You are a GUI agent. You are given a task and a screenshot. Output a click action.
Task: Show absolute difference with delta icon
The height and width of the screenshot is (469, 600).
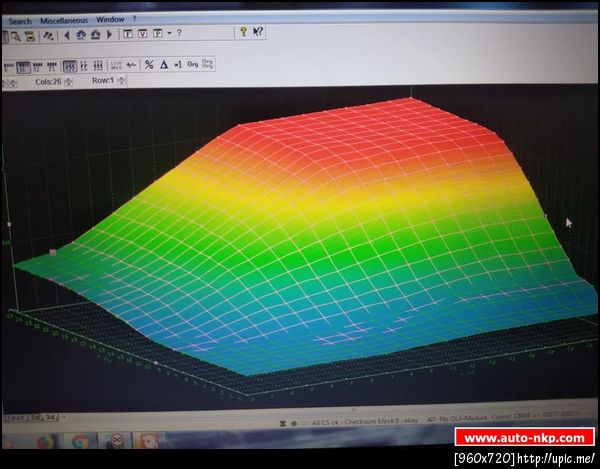tap(164, 65)
